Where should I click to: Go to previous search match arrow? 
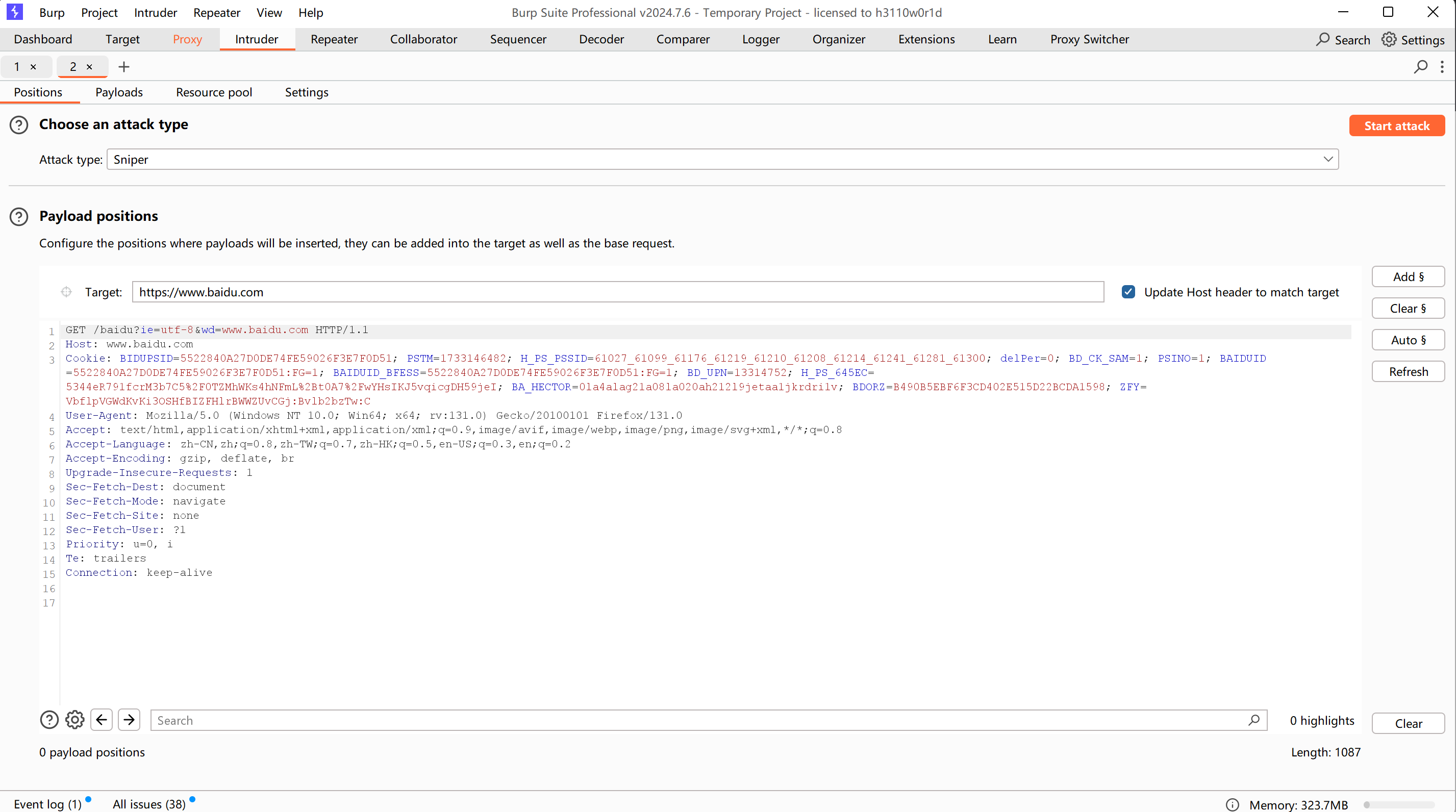coord(102,720)
